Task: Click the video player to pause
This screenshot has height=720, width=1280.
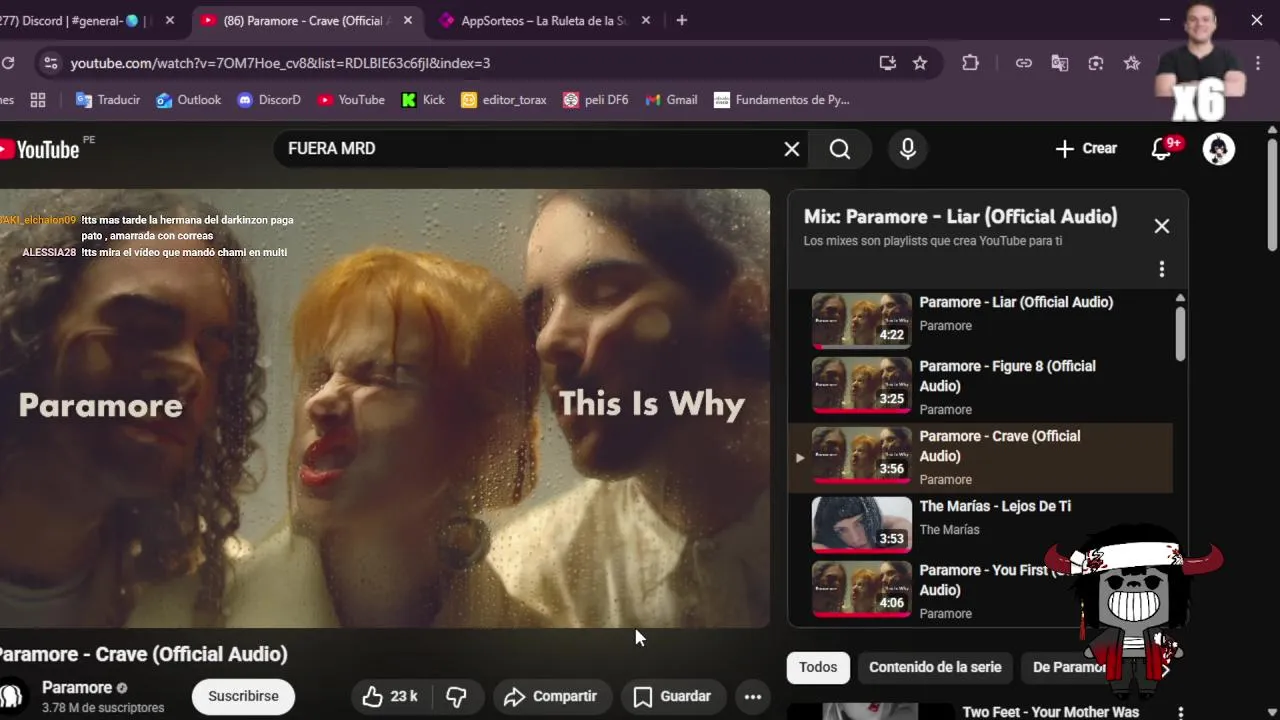Action: [x=385, y=408]
